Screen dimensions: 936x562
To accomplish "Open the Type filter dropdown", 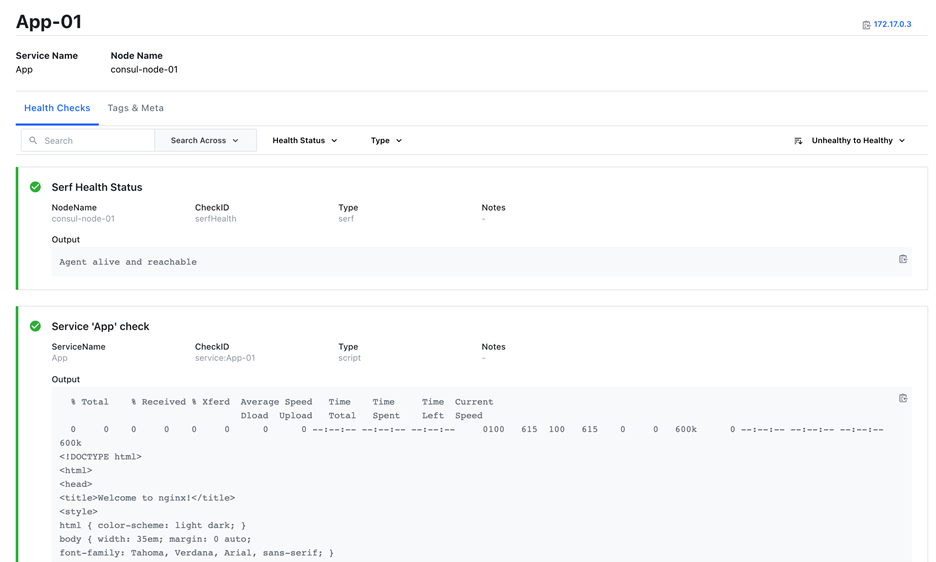I will click(386, 141).
